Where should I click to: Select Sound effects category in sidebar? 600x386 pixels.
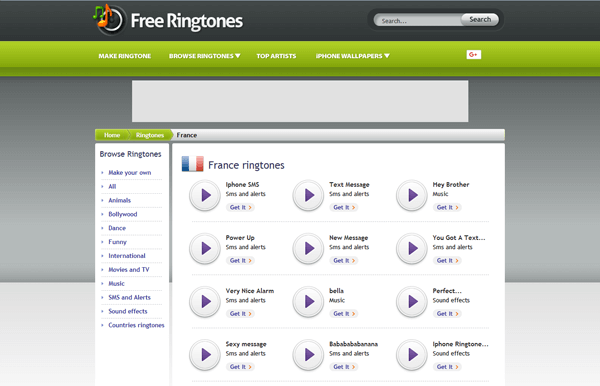127,311
